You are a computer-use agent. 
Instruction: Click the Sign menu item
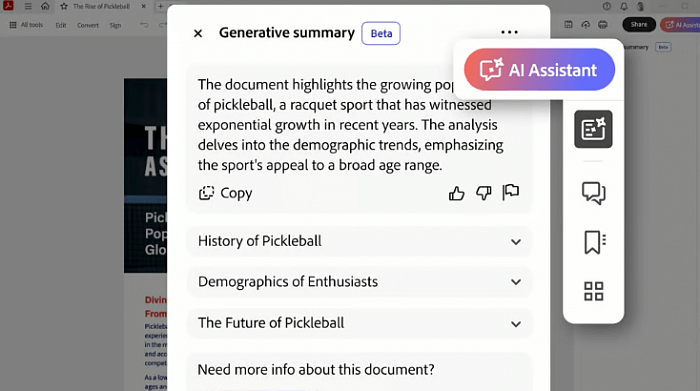115,25
